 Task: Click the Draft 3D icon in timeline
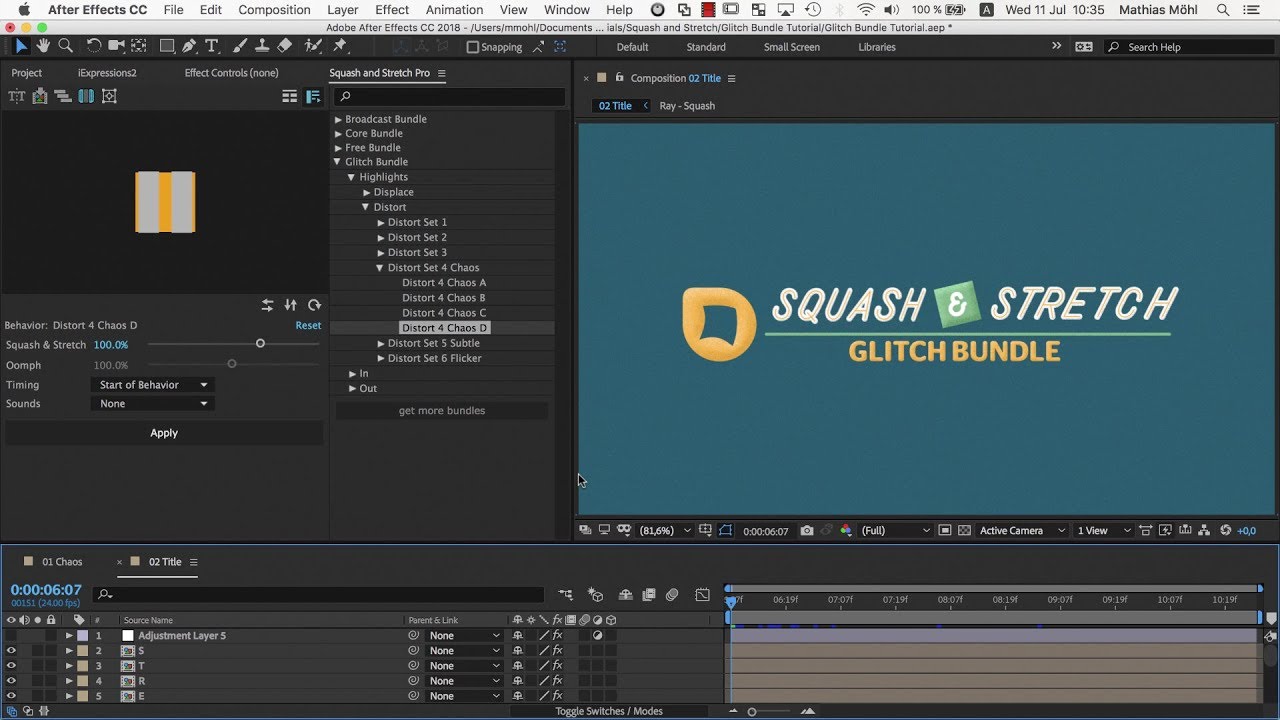pos(595,594)
